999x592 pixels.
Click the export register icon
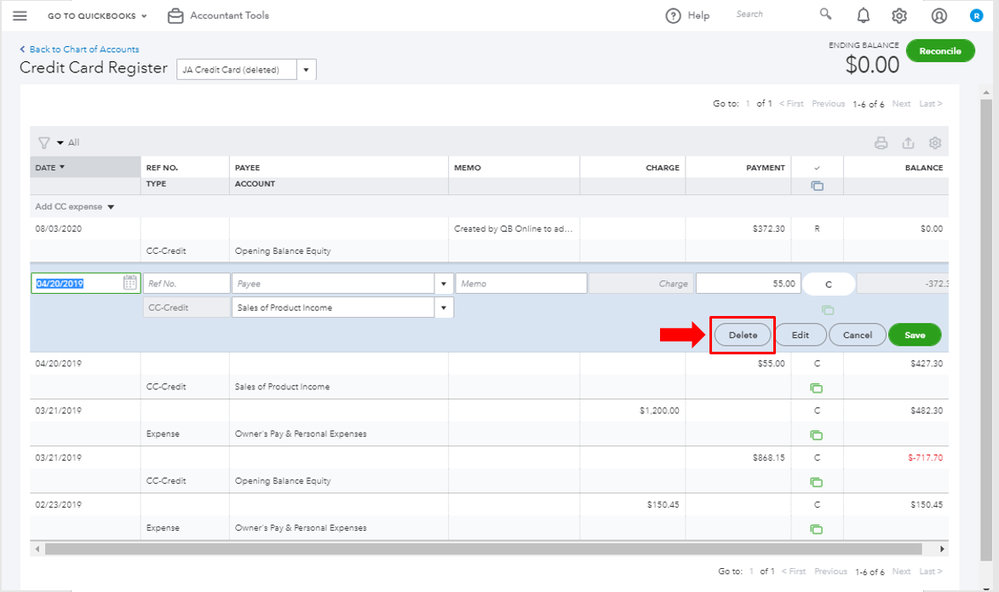pos(908,143)
